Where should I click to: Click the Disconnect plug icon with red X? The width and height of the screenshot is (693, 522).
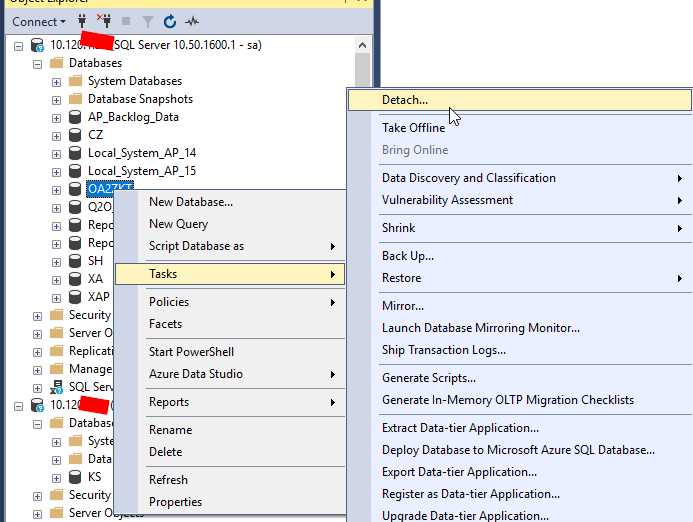(104, 21)
